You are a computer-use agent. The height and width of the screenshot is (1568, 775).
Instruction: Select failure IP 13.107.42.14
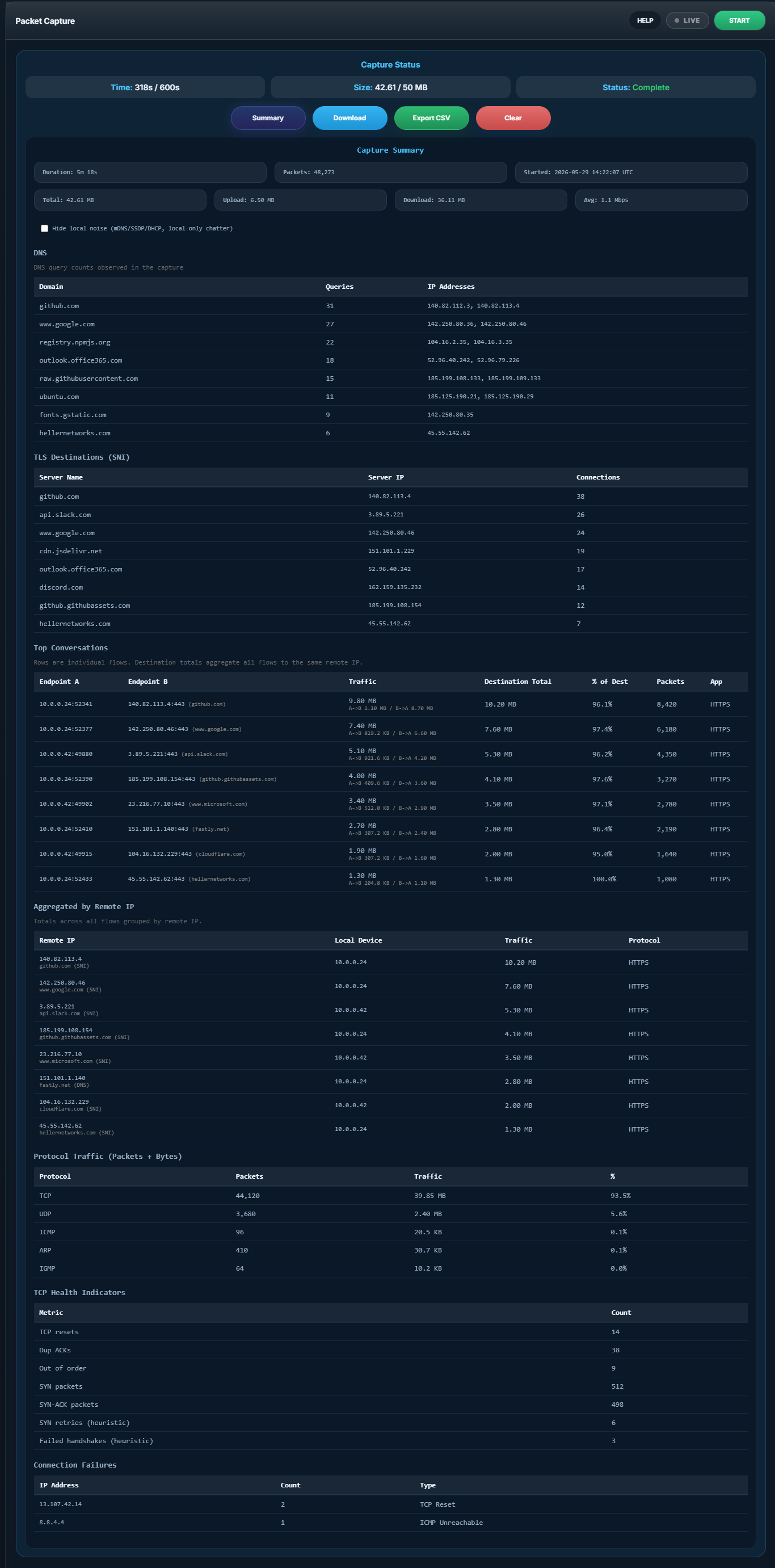click(x=60, y=1504)
